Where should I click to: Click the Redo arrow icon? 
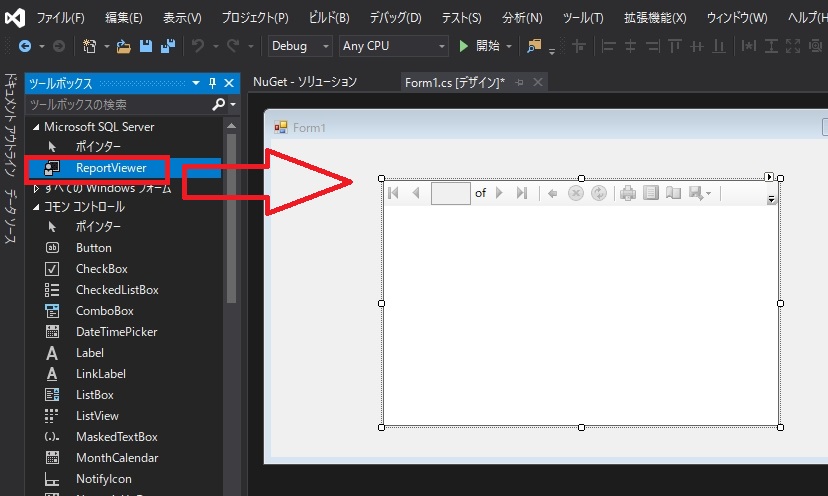point(233,46)
